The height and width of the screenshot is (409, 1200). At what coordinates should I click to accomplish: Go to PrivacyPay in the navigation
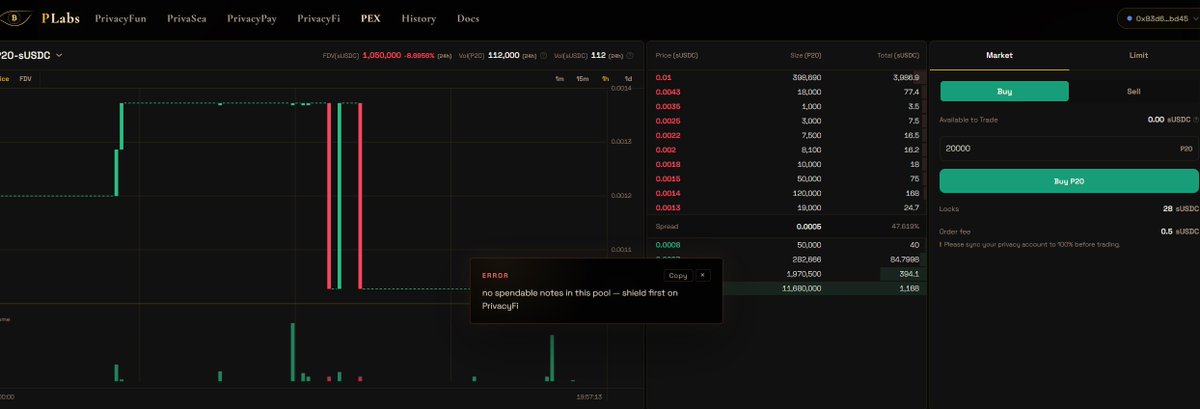252,18
